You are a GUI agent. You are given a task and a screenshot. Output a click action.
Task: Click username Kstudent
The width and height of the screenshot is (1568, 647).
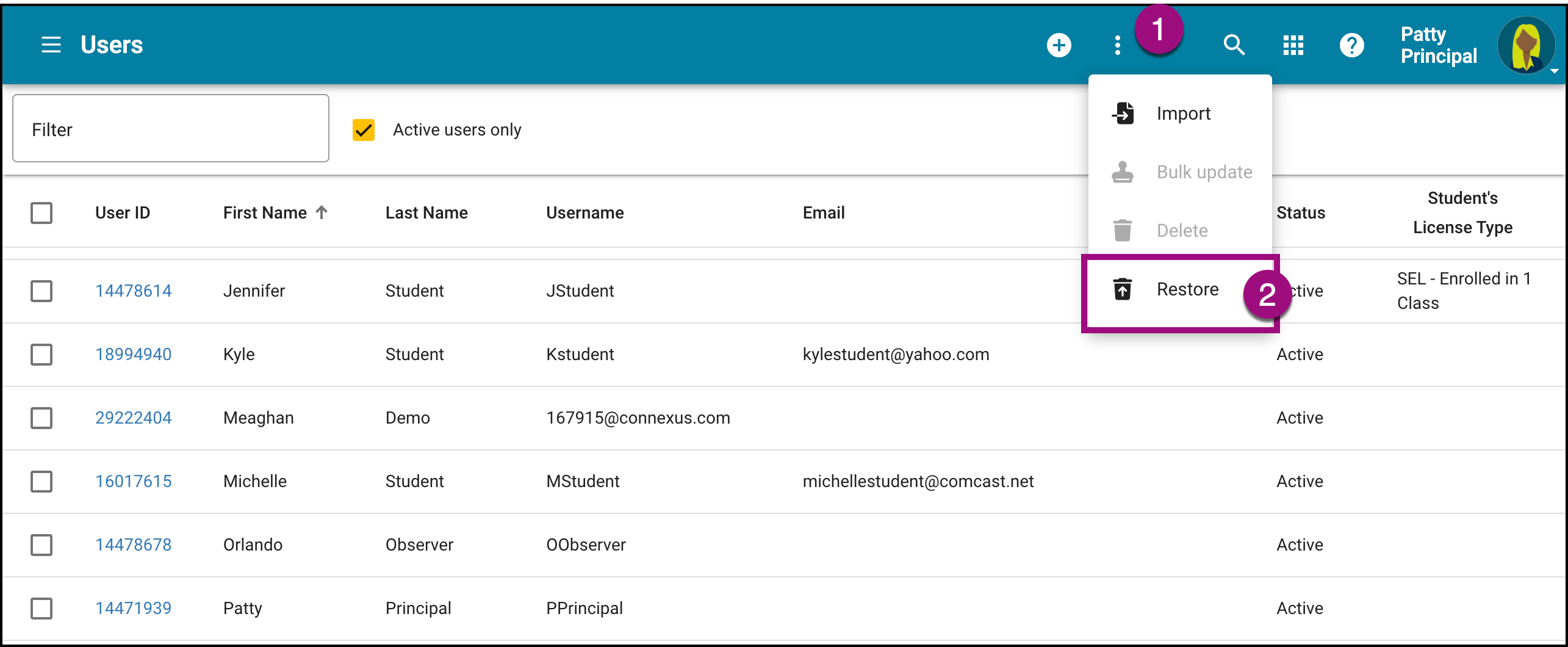[x=580, y=355]
